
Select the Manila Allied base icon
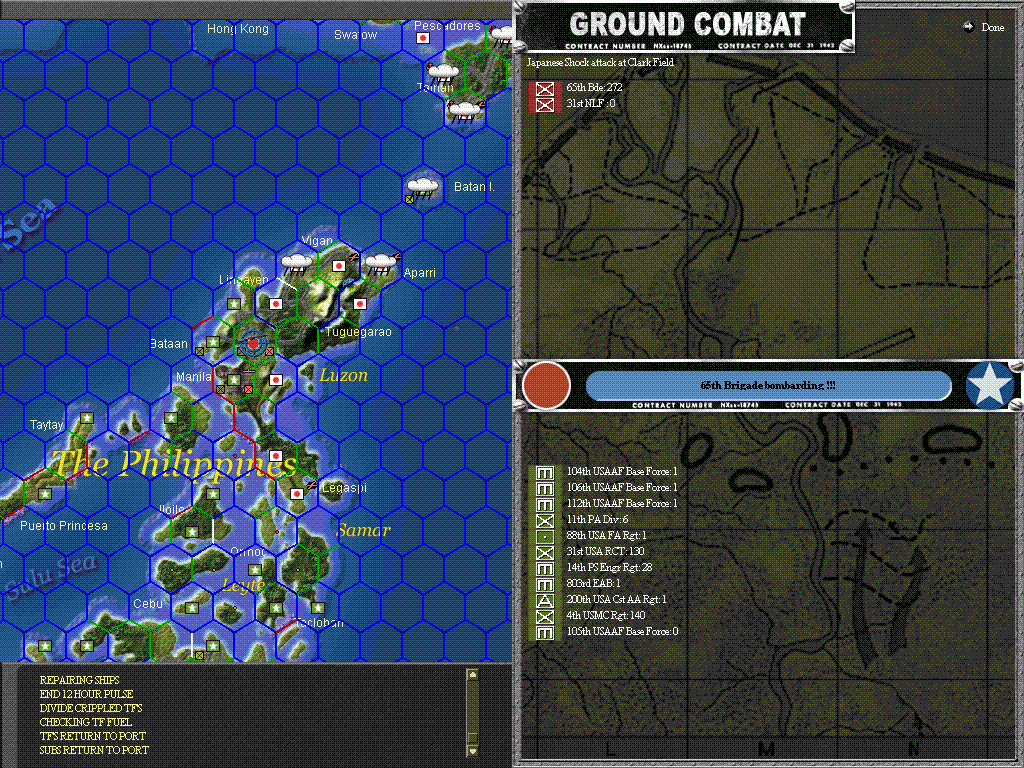click(x=234, y=380)
